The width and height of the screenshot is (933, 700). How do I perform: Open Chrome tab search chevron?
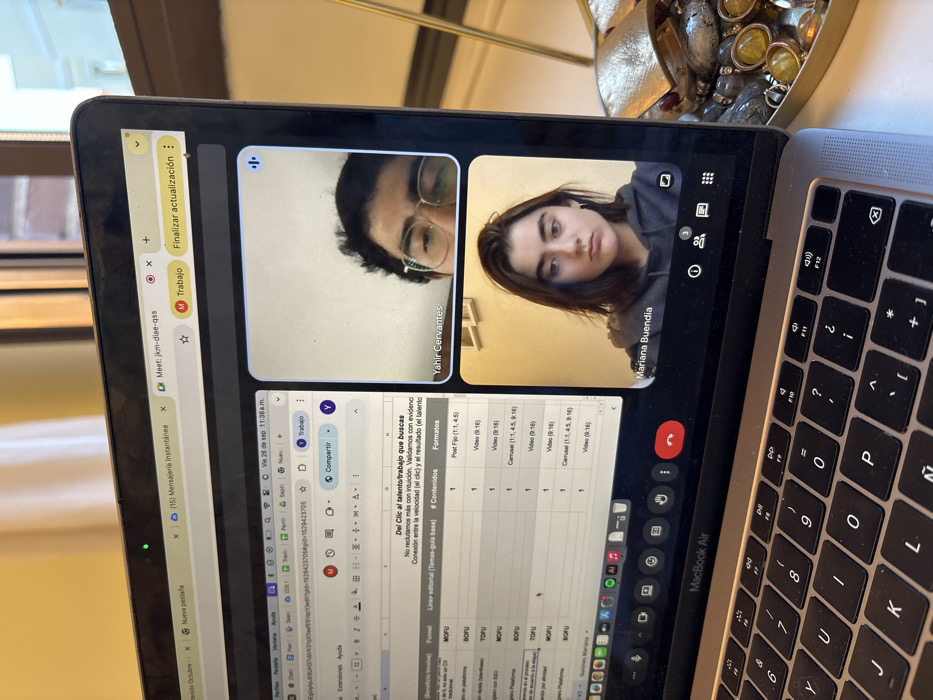[137, 143]
